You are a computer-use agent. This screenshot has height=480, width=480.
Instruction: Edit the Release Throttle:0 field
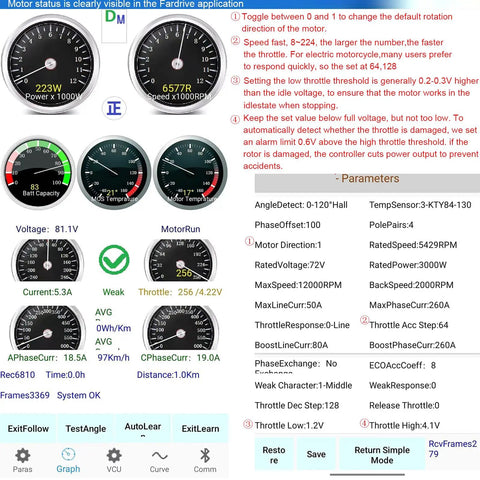click(404, 405)
